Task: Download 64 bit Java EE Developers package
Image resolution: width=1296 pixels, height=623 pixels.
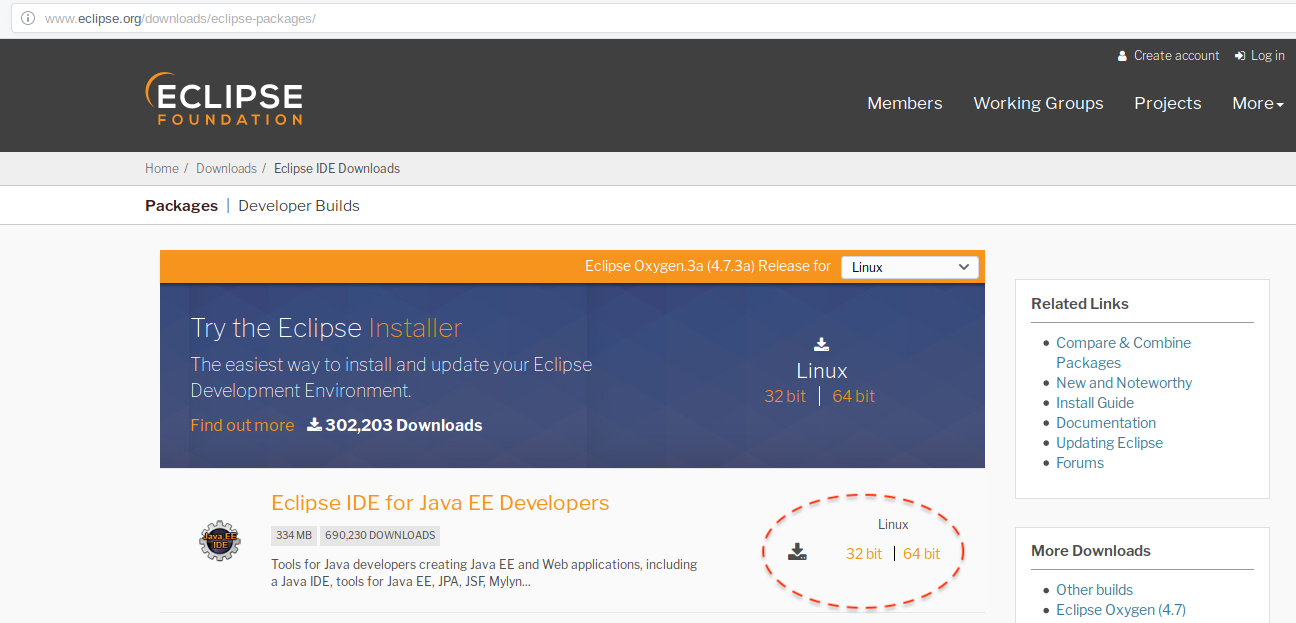Action: coord(921,553)
